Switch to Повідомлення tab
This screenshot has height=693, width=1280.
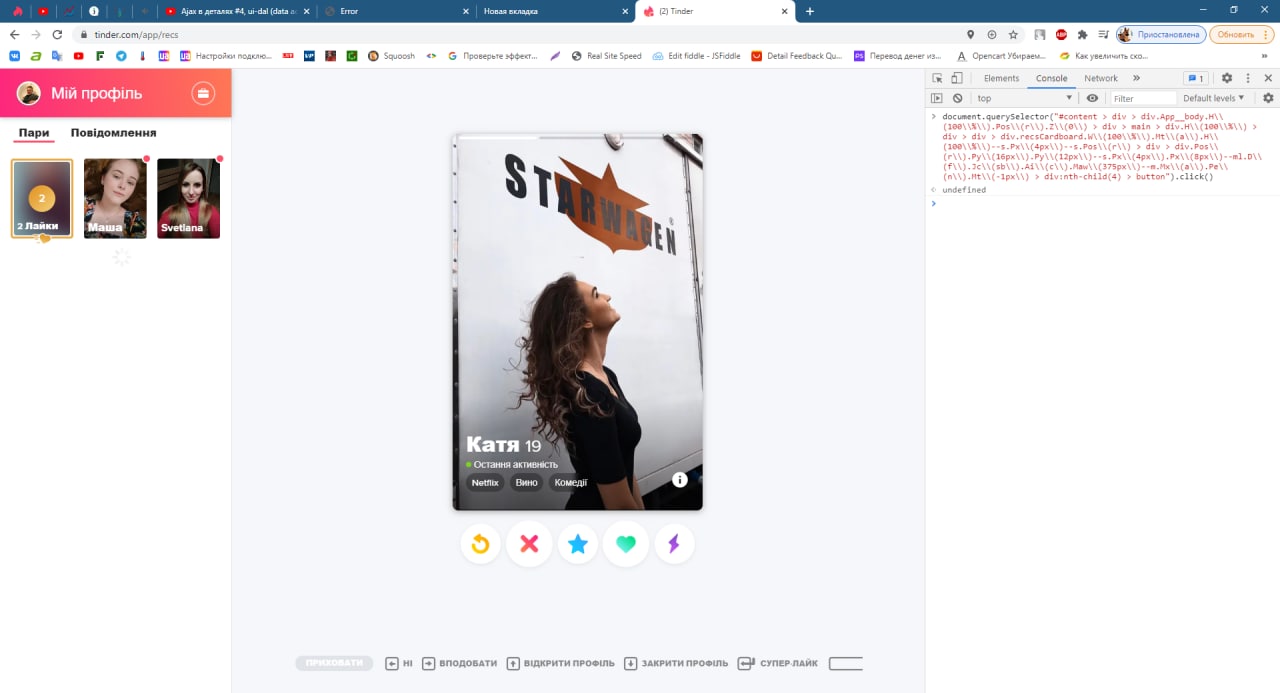[113, 132]
